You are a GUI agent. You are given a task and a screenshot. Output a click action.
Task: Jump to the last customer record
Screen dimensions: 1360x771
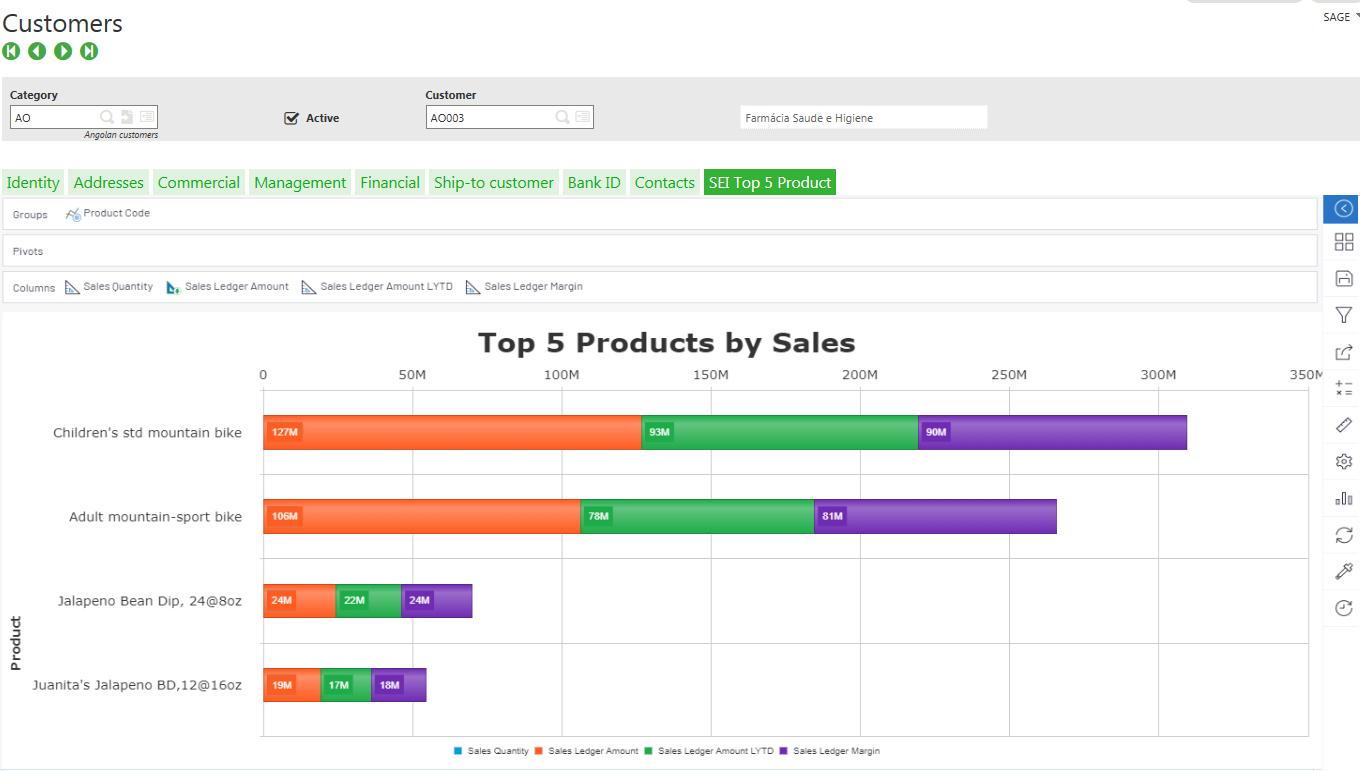(89, 51)
